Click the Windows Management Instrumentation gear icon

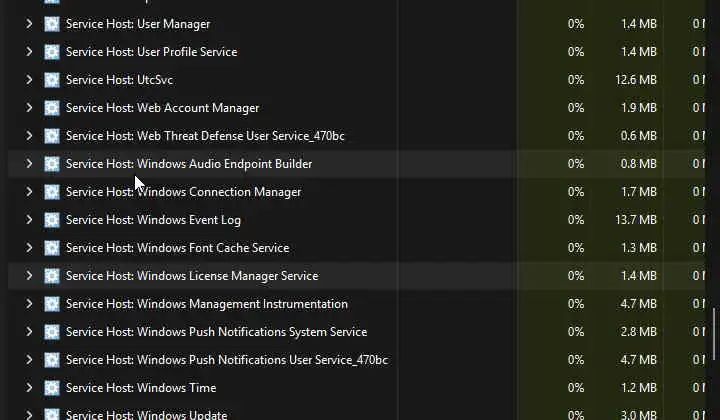click(52, 304)
